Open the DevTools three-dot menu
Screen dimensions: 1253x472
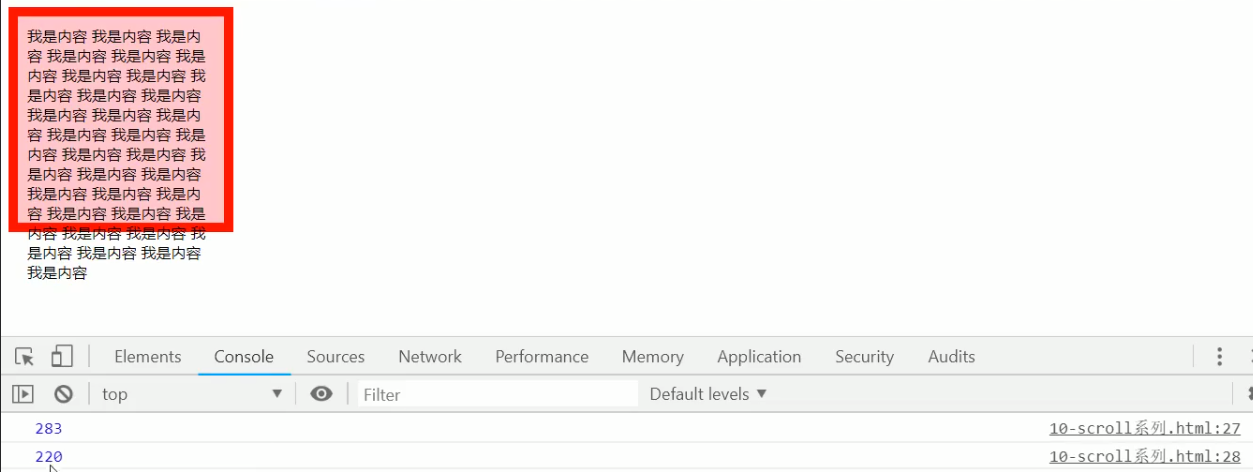pyautogui.click(x=1219, y=356)
